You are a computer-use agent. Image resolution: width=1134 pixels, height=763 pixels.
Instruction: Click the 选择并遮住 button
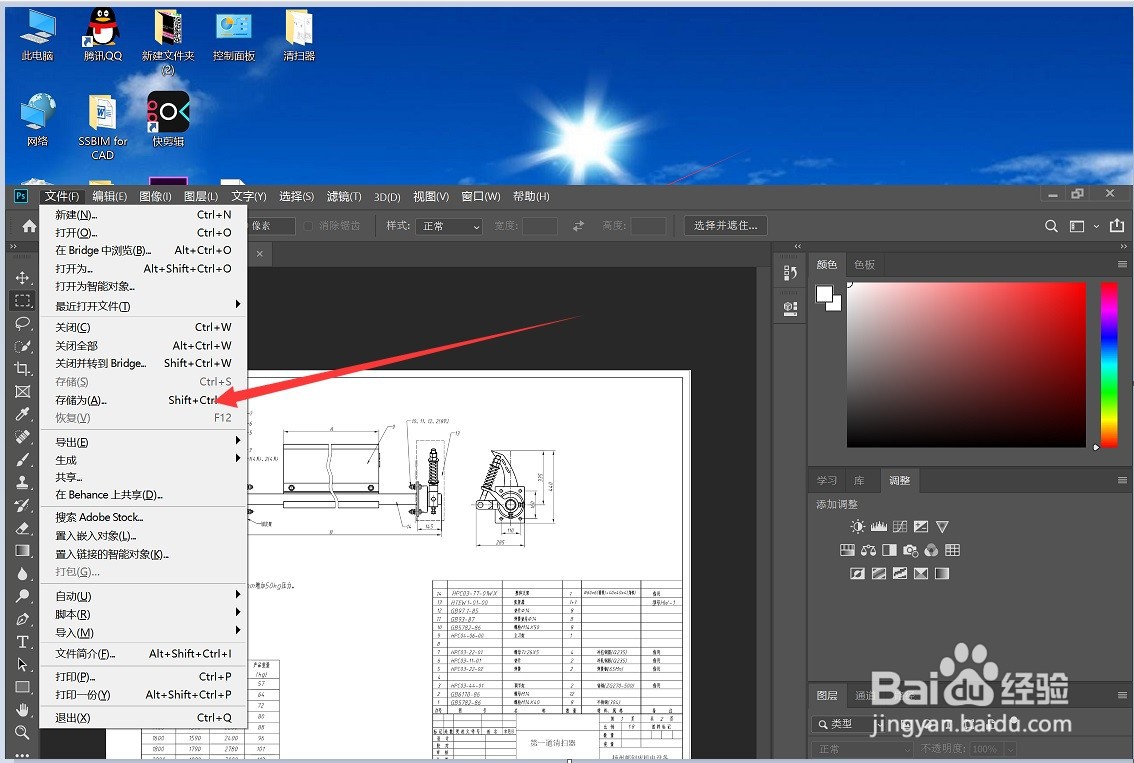tap(725, 226)
